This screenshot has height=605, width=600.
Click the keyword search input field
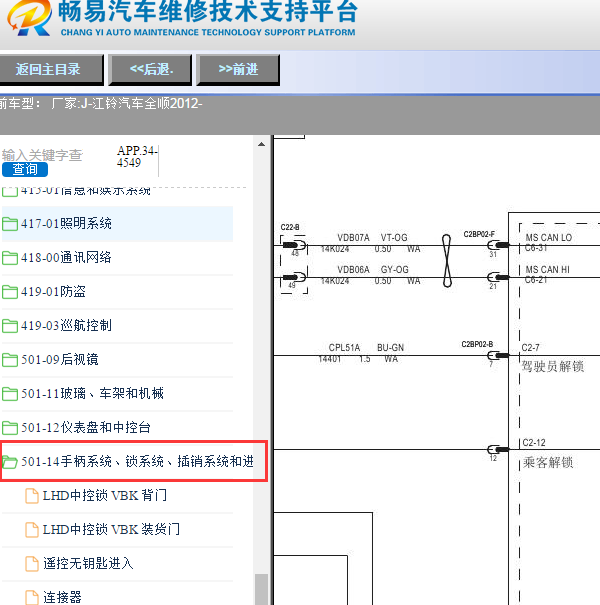tap(42, 155)
